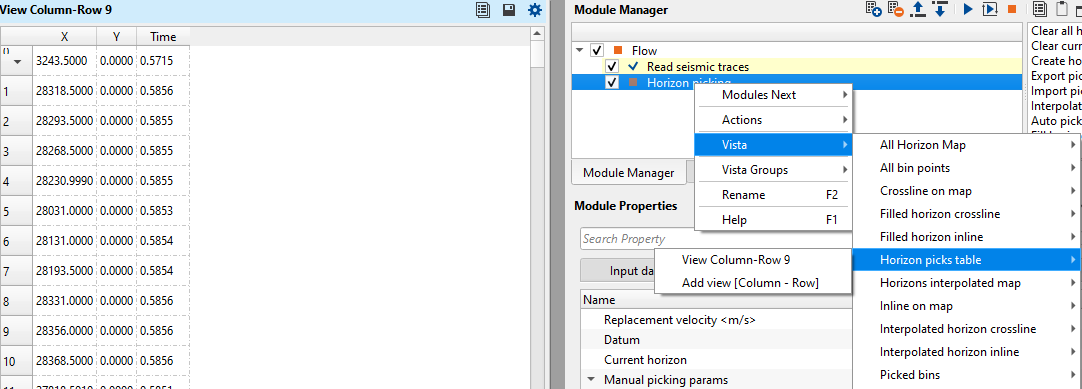Click the Auto pick action in right list
1082x389 pixels.
coord(1056,121)
